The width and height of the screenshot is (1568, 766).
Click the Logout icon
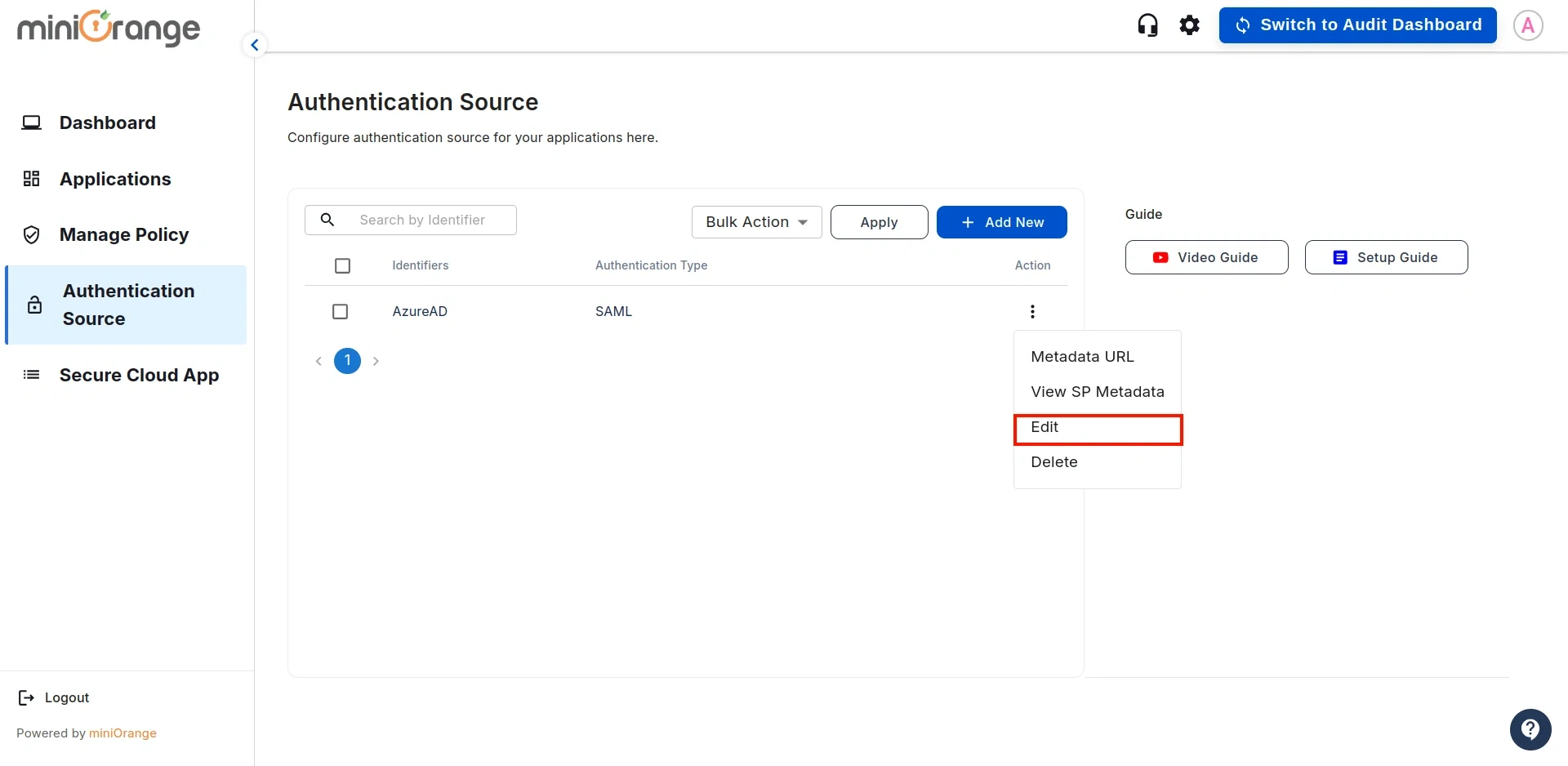pyautogui.click(x=25, y=697)
